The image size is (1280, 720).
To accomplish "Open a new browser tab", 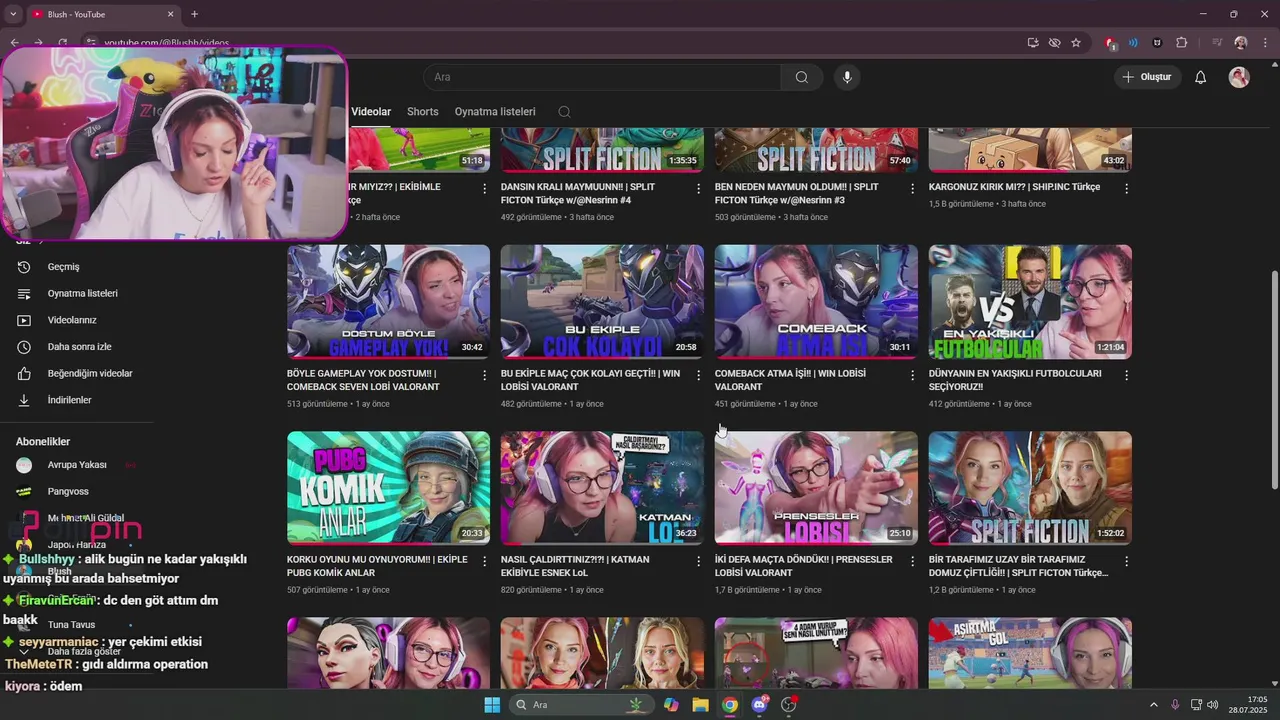I will (194, 14).
